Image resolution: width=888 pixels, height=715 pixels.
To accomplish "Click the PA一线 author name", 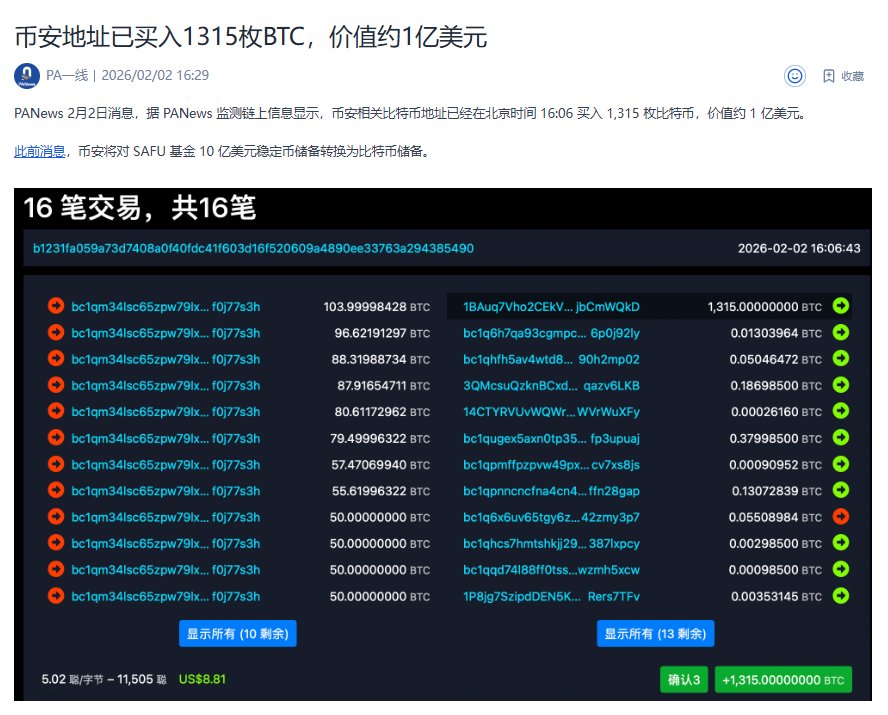I will pyautogui.click(x=67, y=75).
